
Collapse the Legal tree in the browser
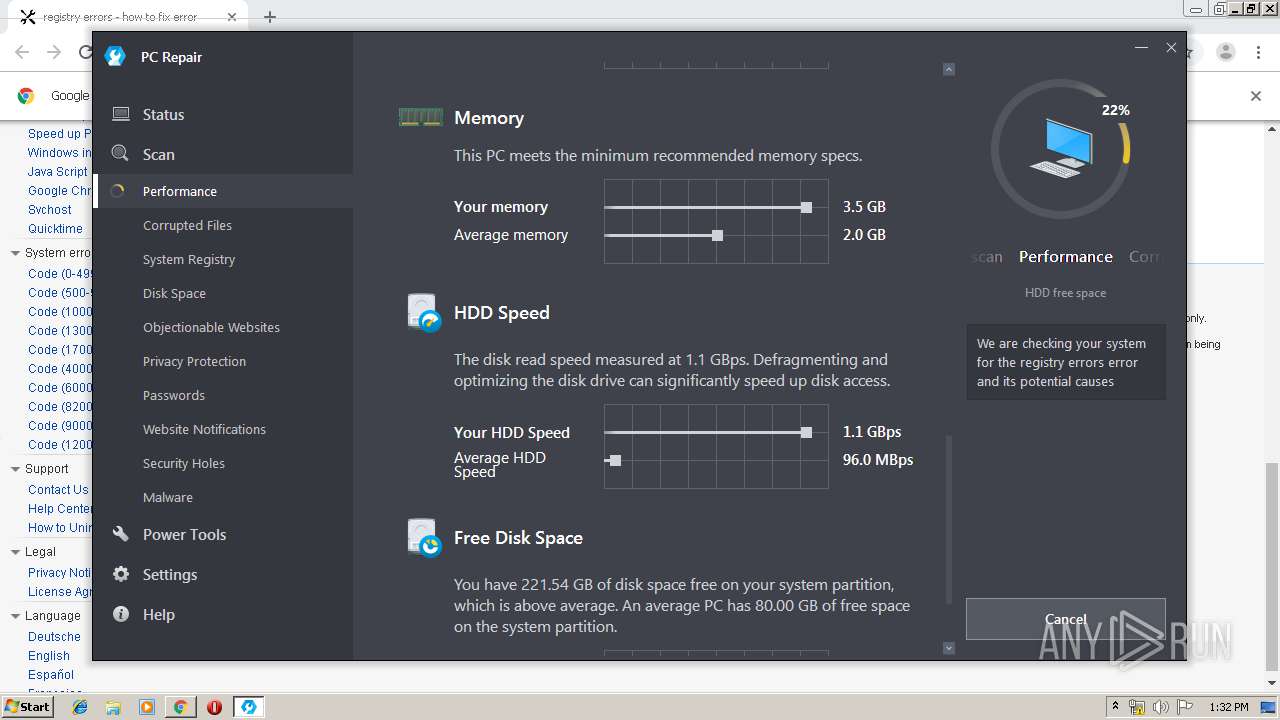[x=15, y=551]
